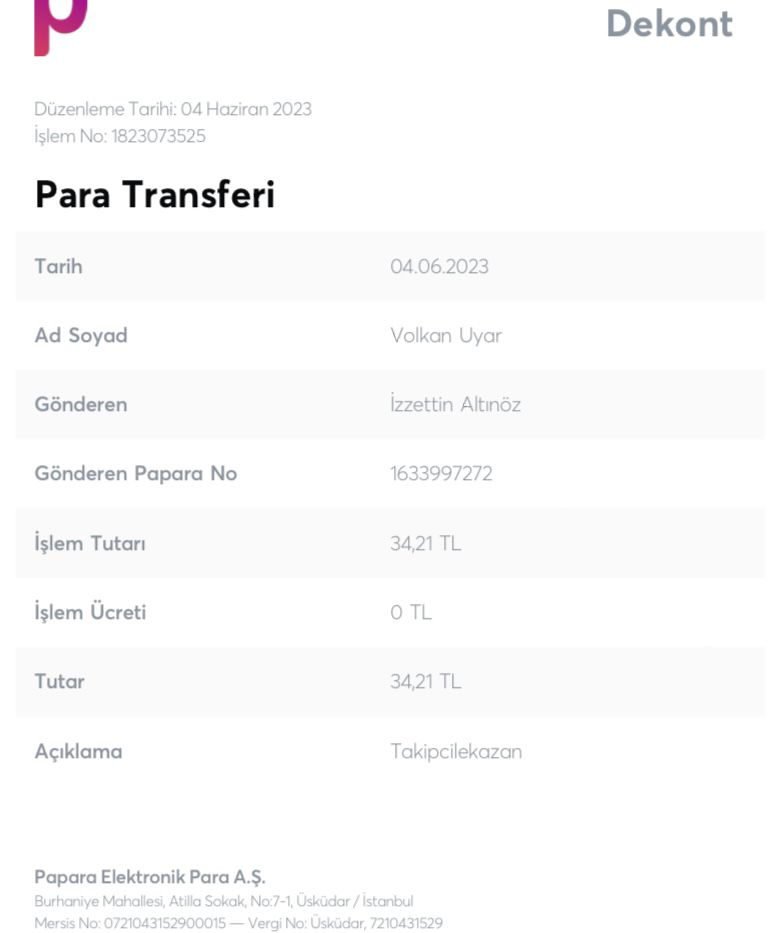The image size is (774, 933).
Task: Click the Dekont heading text
Action: pos(669,24)
